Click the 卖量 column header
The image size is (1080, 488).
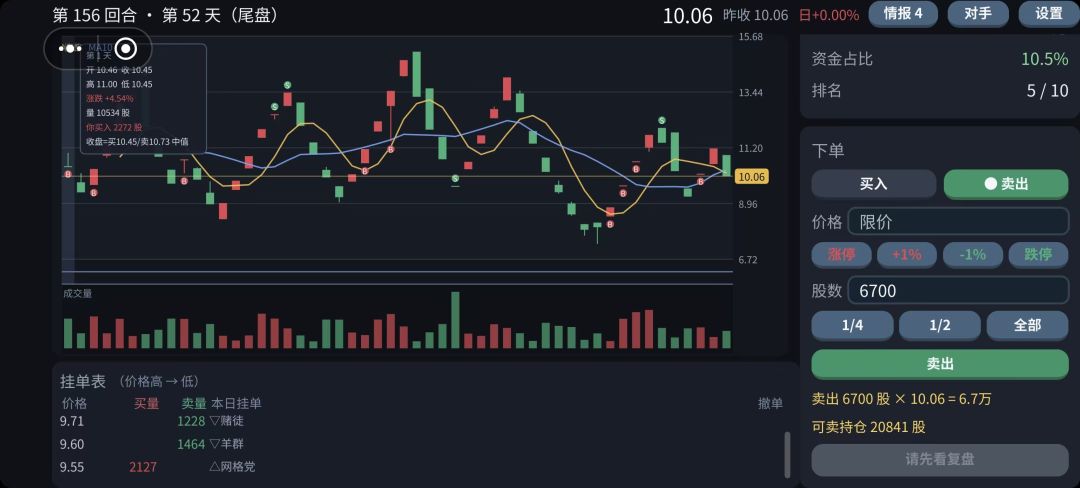click(x=194, y=403)
